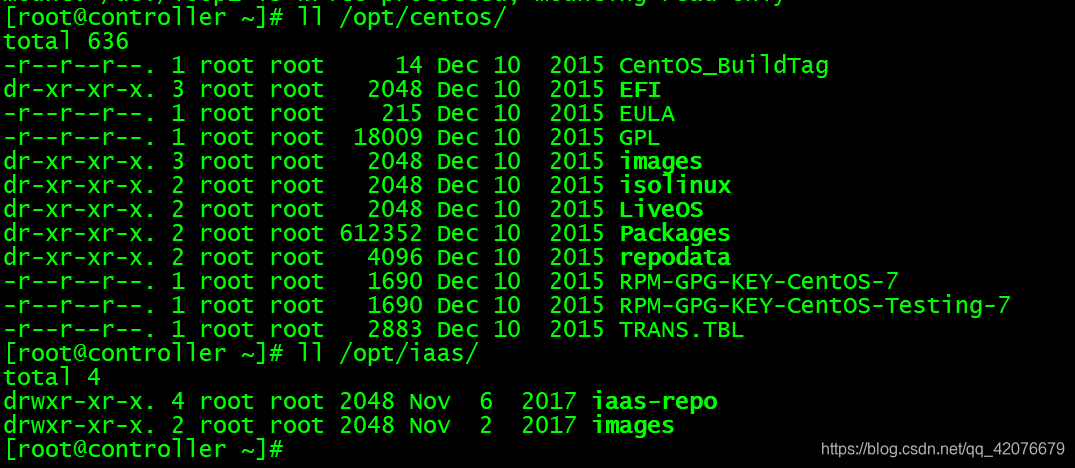Click the TRANS.TBL file name

(x=681, y=330)
